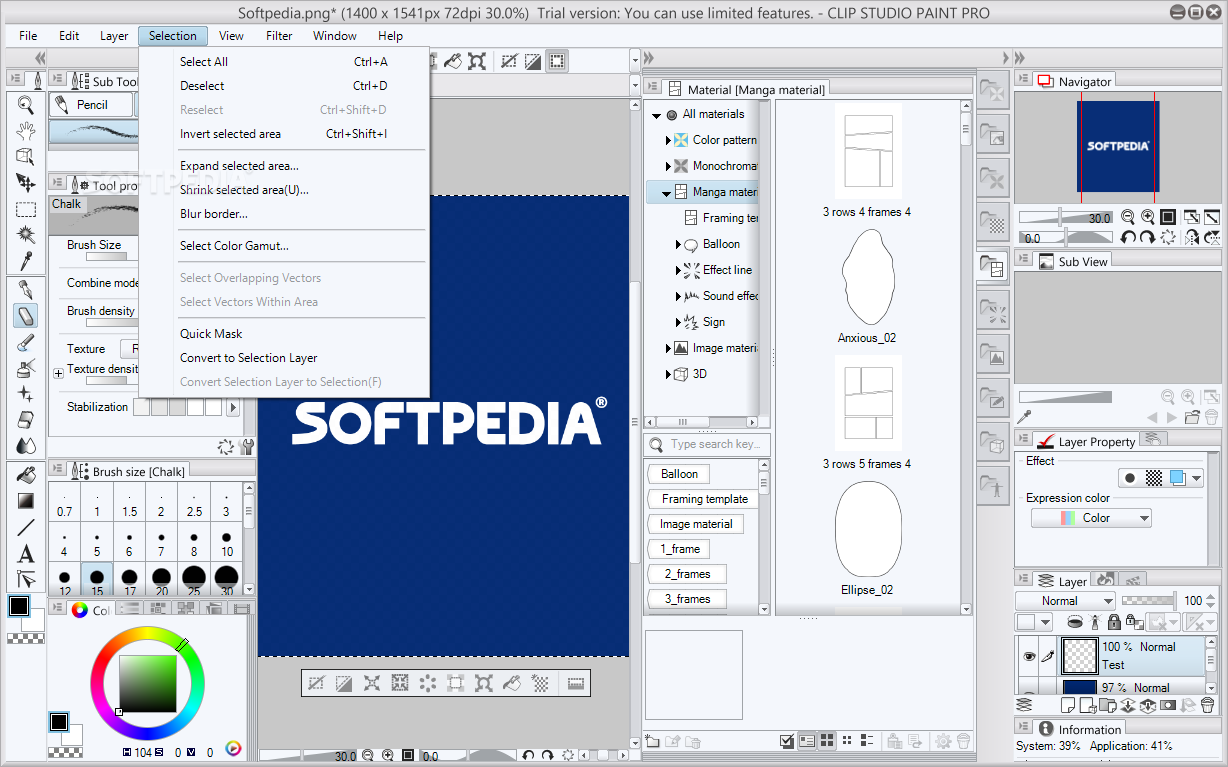Expand Texture density plus box

point(58,373)
